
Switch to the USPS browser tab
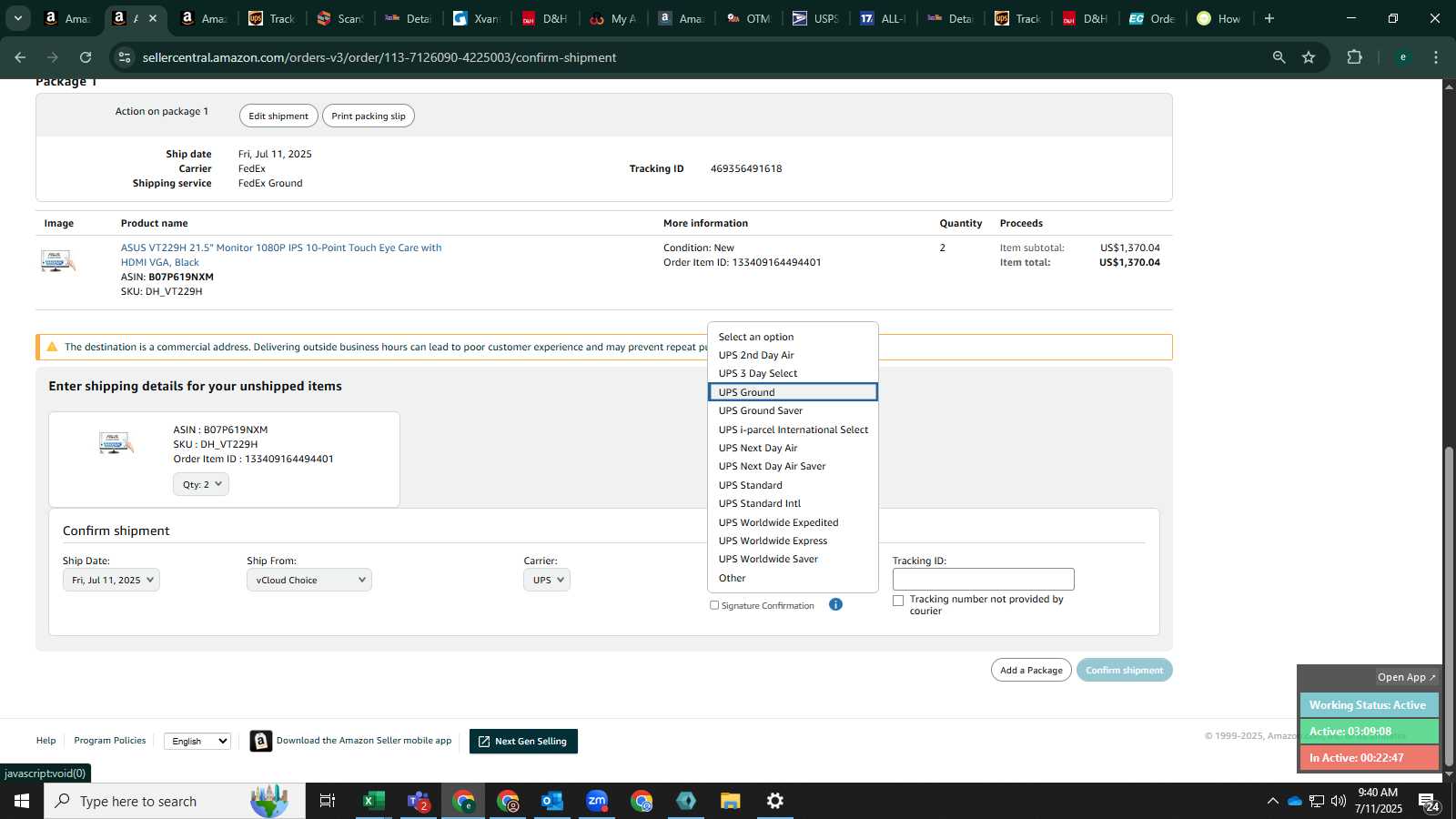pyautogui.click(x=815, y=18)
